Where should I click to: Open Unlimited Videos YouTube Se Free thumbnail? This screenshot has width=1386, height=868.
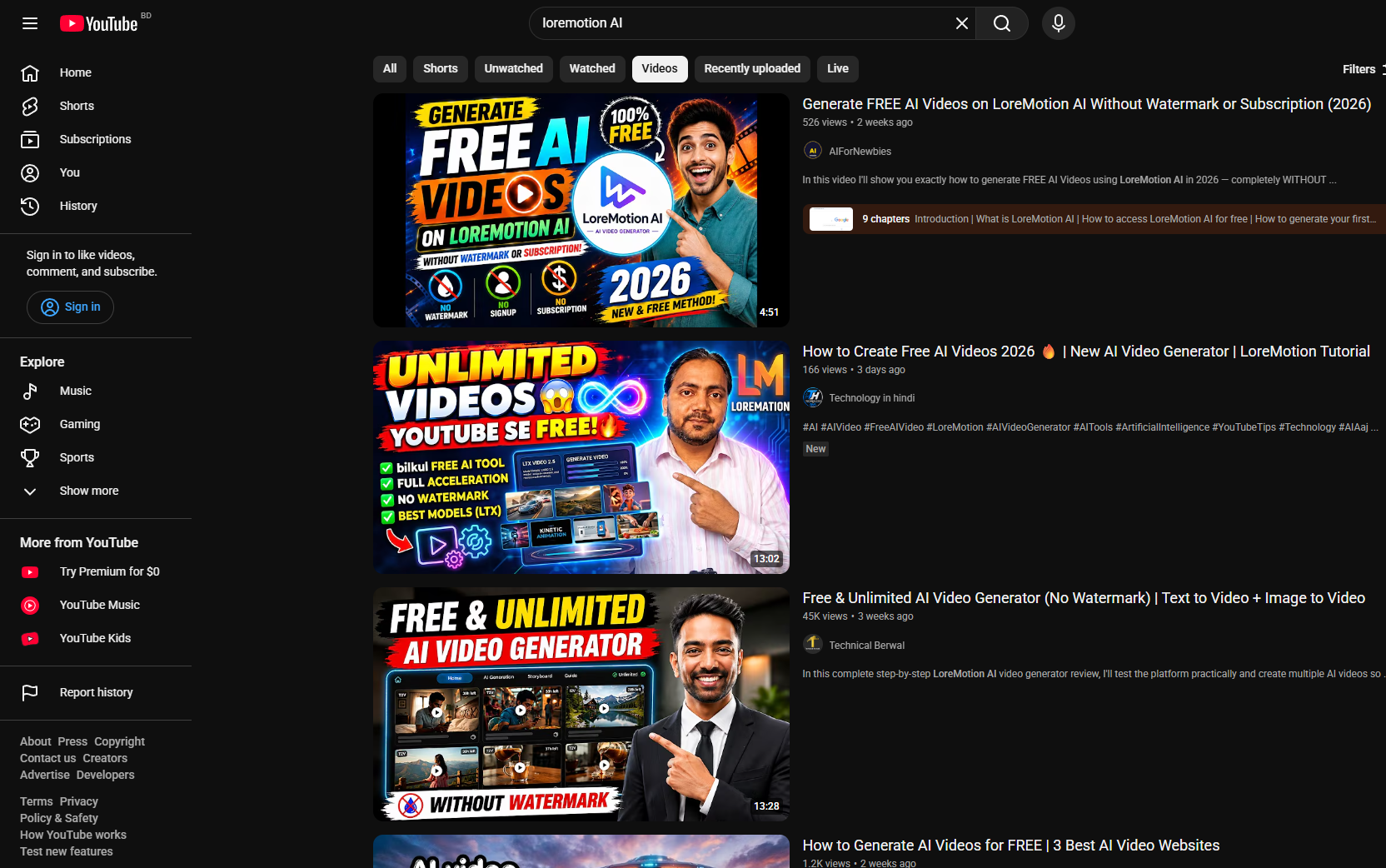(x=581, y=457)
